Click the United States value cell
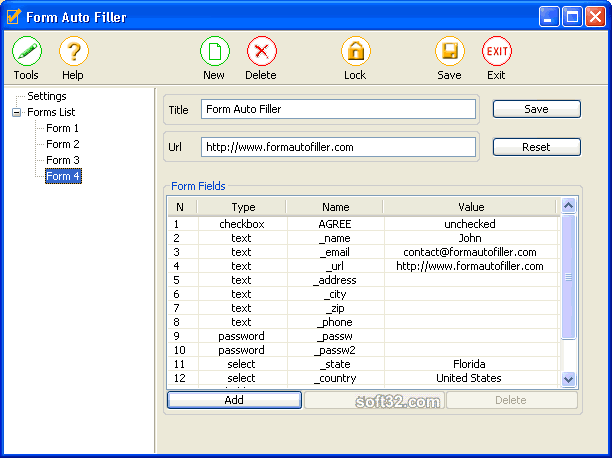612x458 pixels. point(470,378)
